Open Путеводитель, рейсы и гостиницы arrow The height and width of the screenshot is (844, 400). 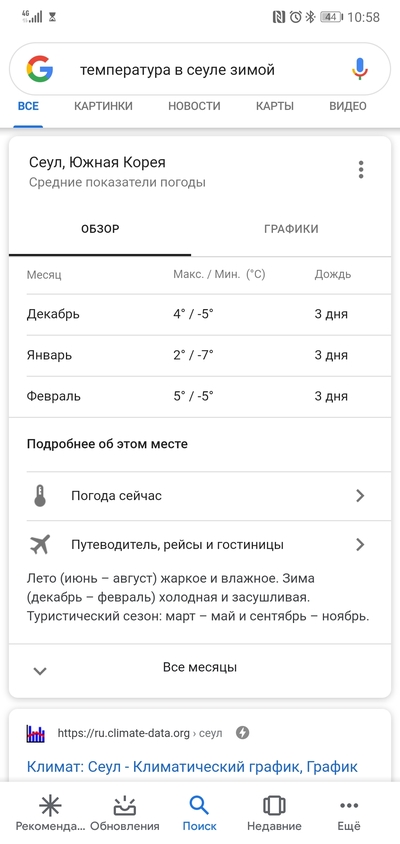tap(360, 545)
